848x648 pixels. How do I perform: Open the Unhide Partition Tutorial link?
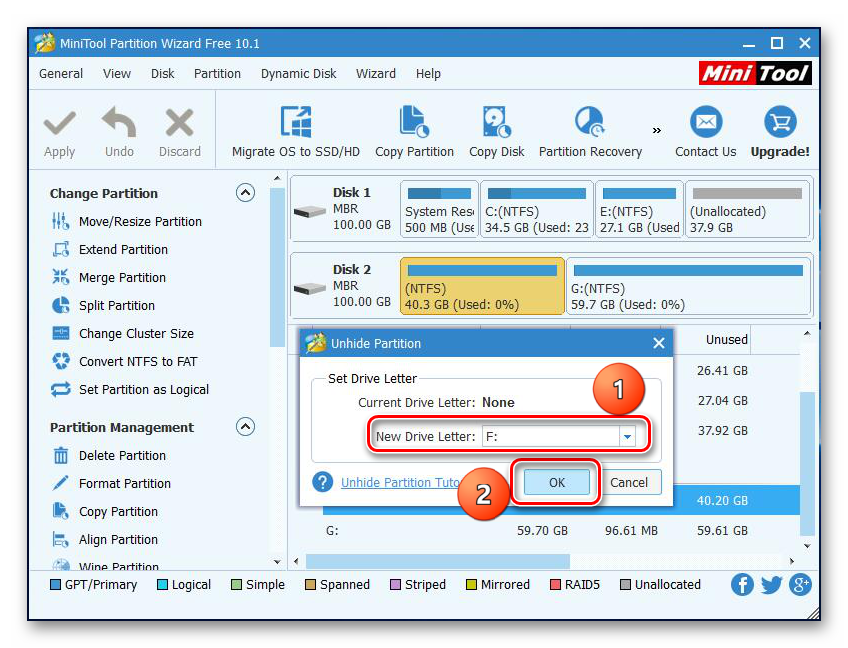(x=400, y=482)
